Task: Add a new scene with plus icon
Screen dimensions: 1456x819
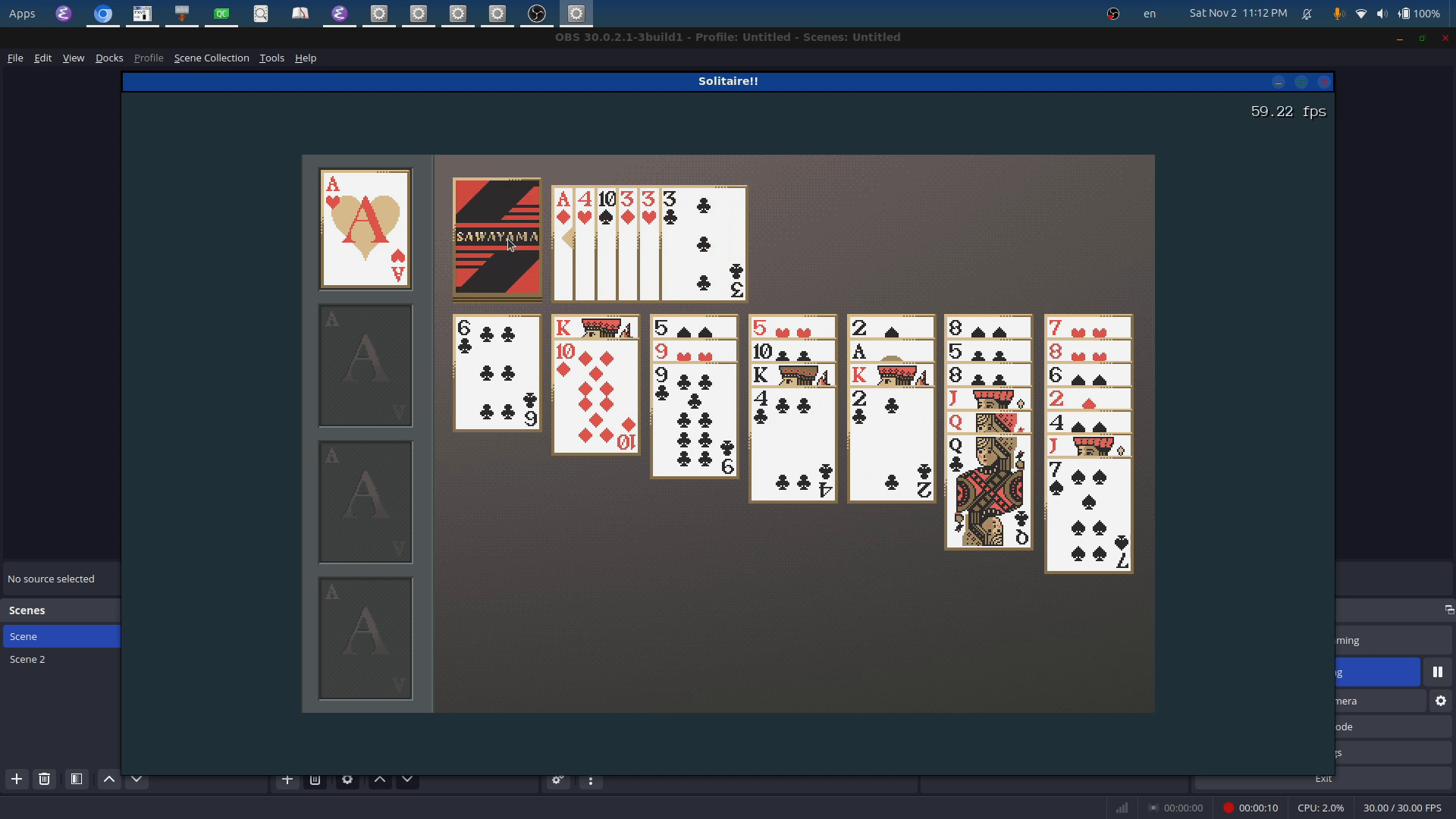Action: click(x=16, y=779)
